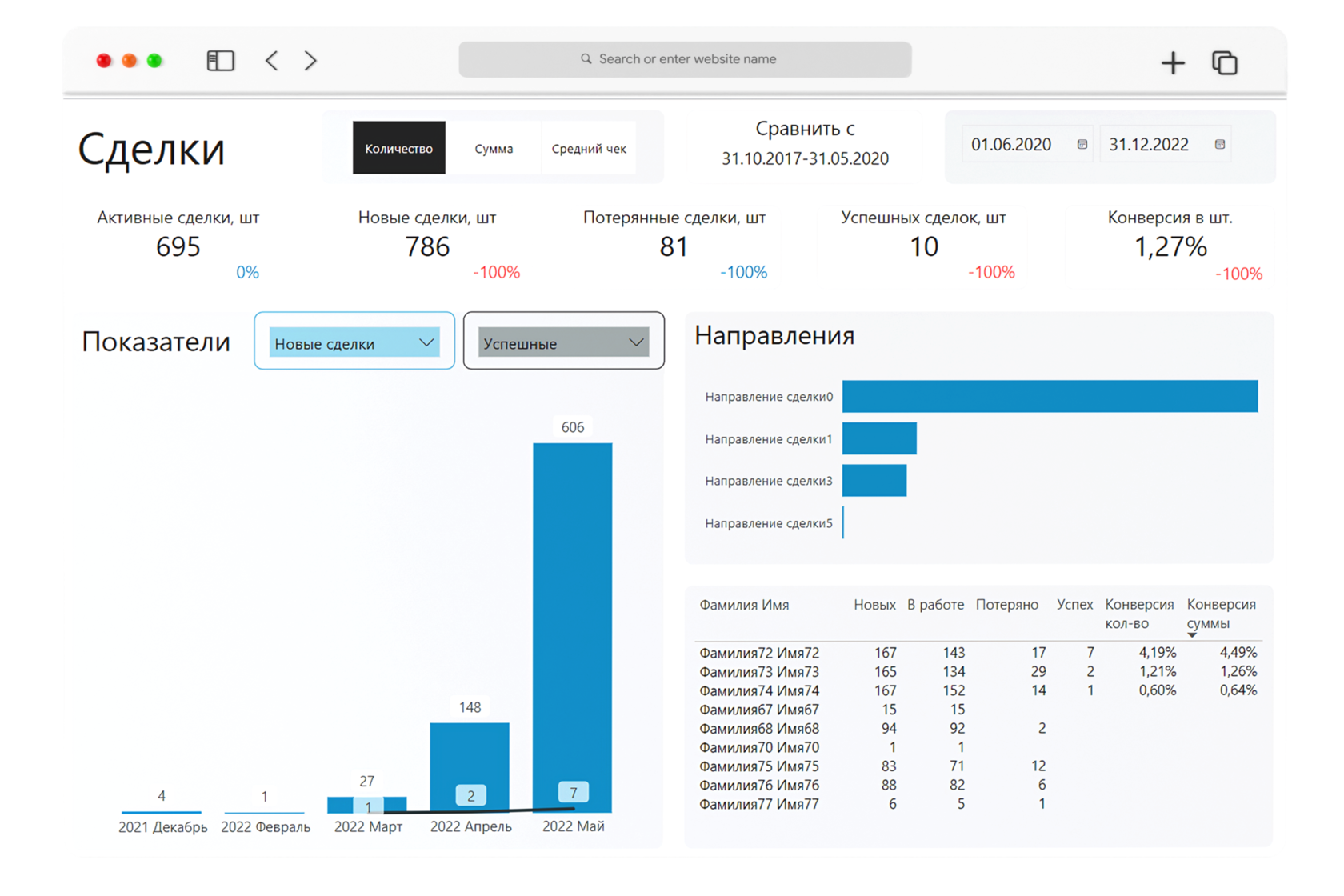Sort table by Потеряно column header
Image resolution: width=1344 pixels, height=896 pixels.
click(1006, 605)
